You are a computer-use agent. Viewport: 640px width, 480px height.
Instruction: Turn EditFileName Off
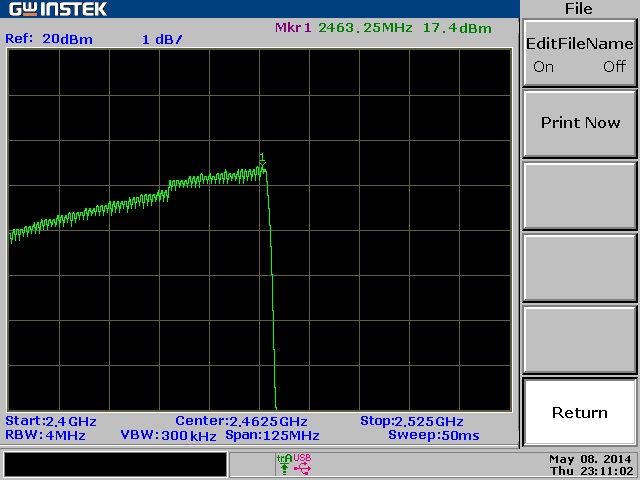click(x=615, y=66)
